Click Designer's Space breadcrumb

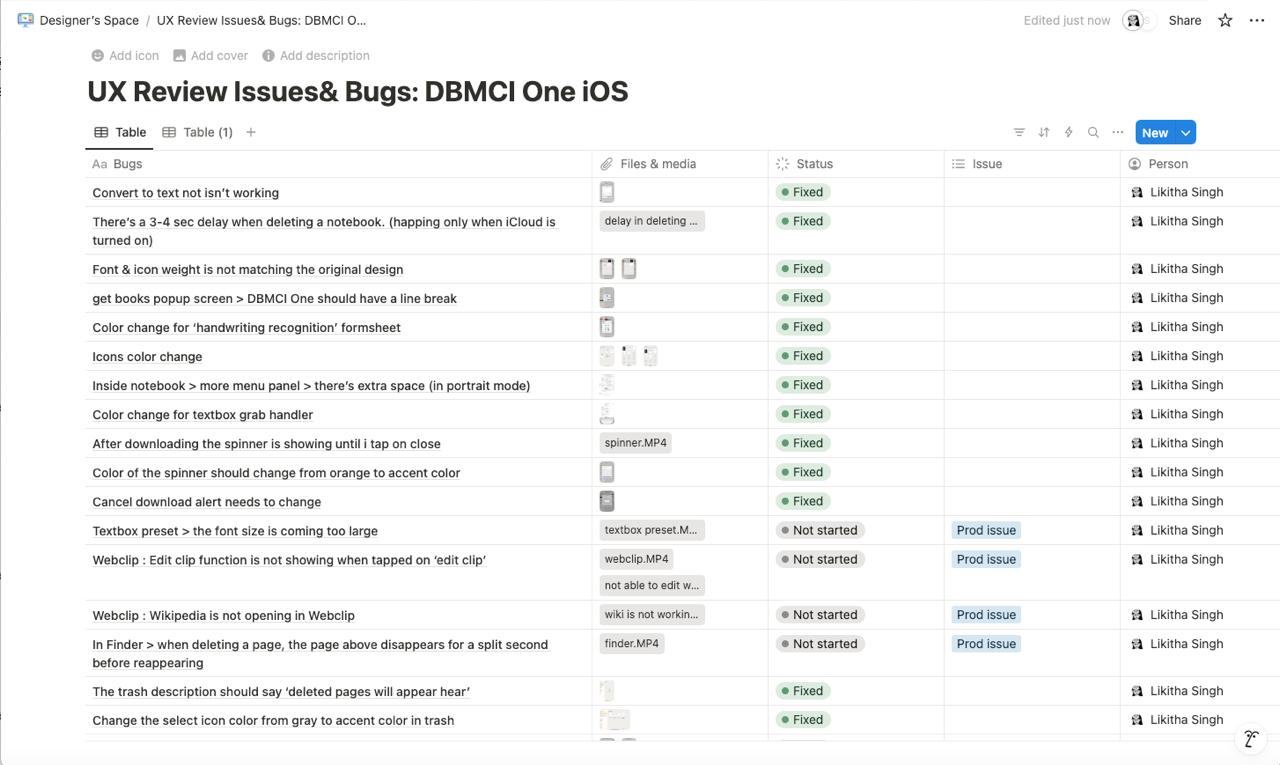point(89,20)
